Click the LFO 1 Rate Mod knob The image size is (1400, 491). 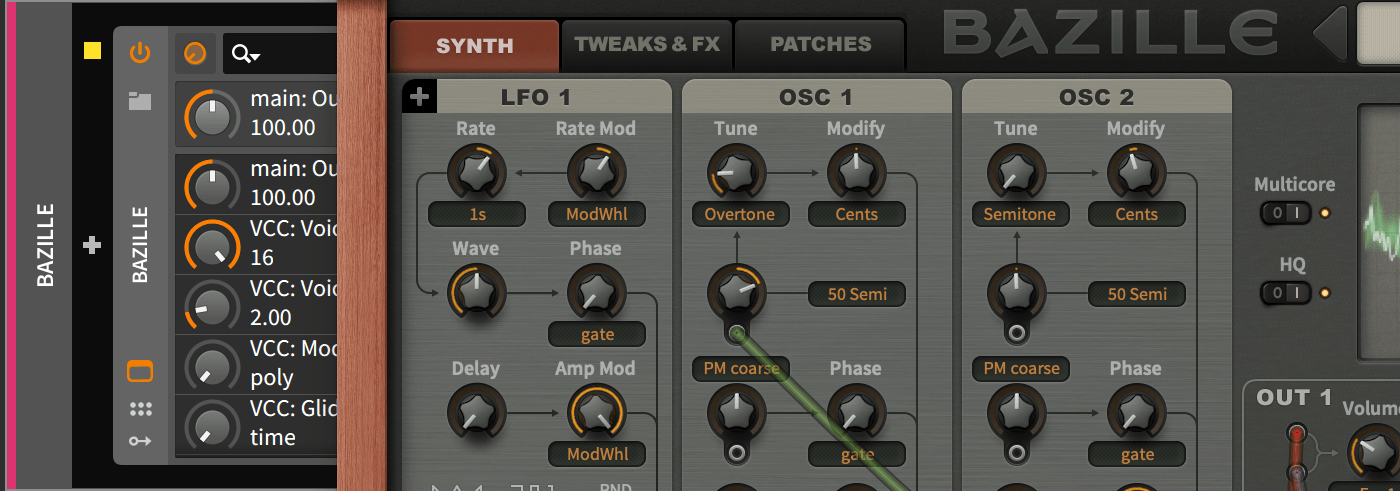[x=597, y=172]
